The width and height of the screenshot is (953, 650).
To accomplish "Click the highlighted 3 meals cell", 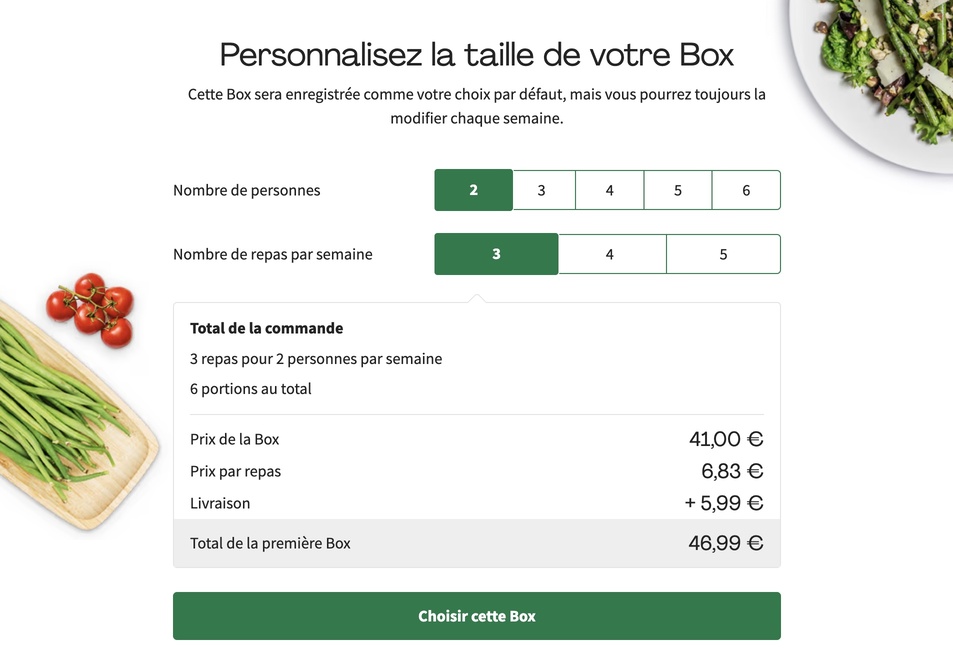I will pos(495,254).
